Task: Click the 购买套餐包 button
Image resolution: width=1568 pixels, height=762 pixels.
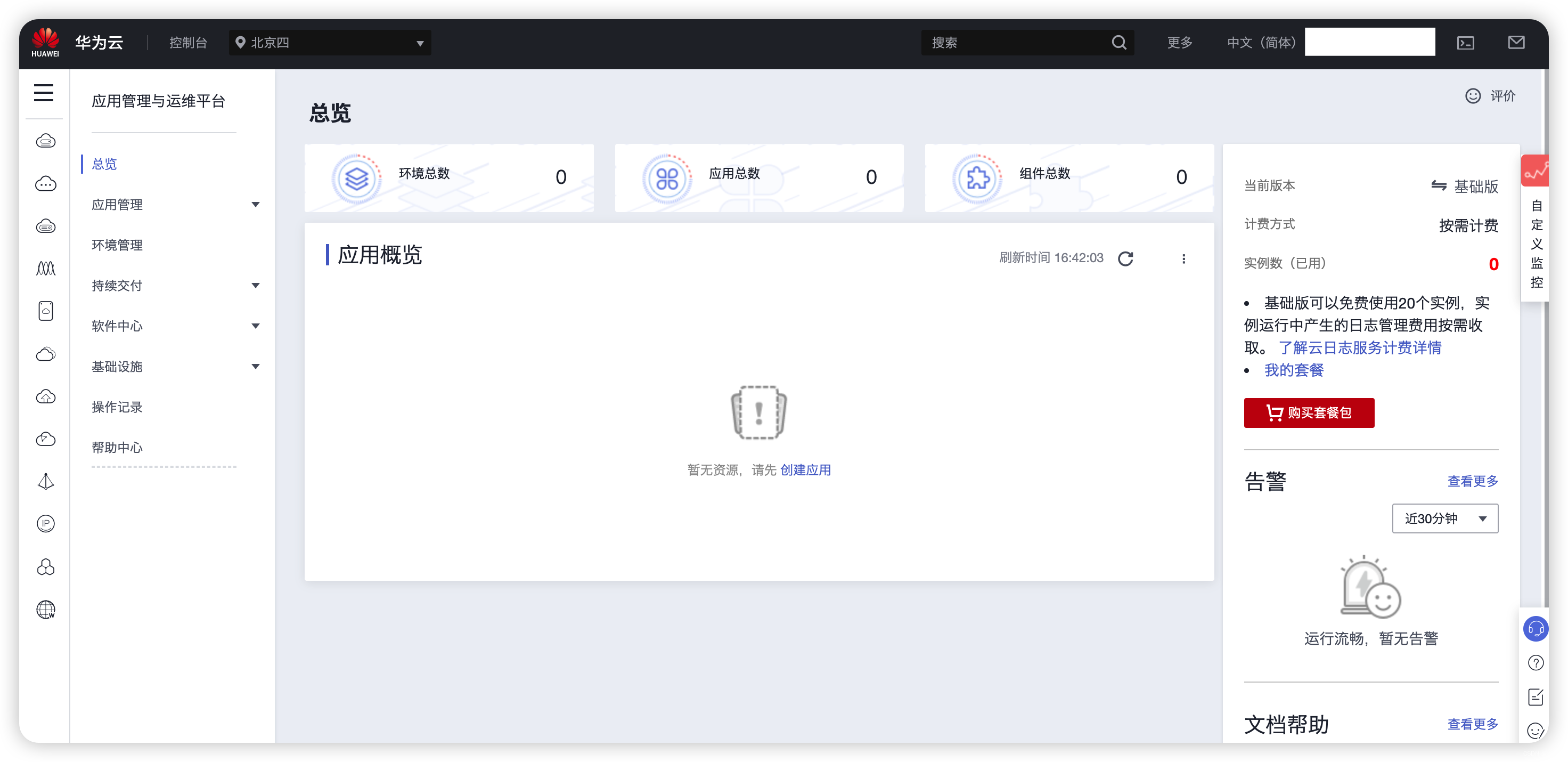Action: click(1309, 413)
